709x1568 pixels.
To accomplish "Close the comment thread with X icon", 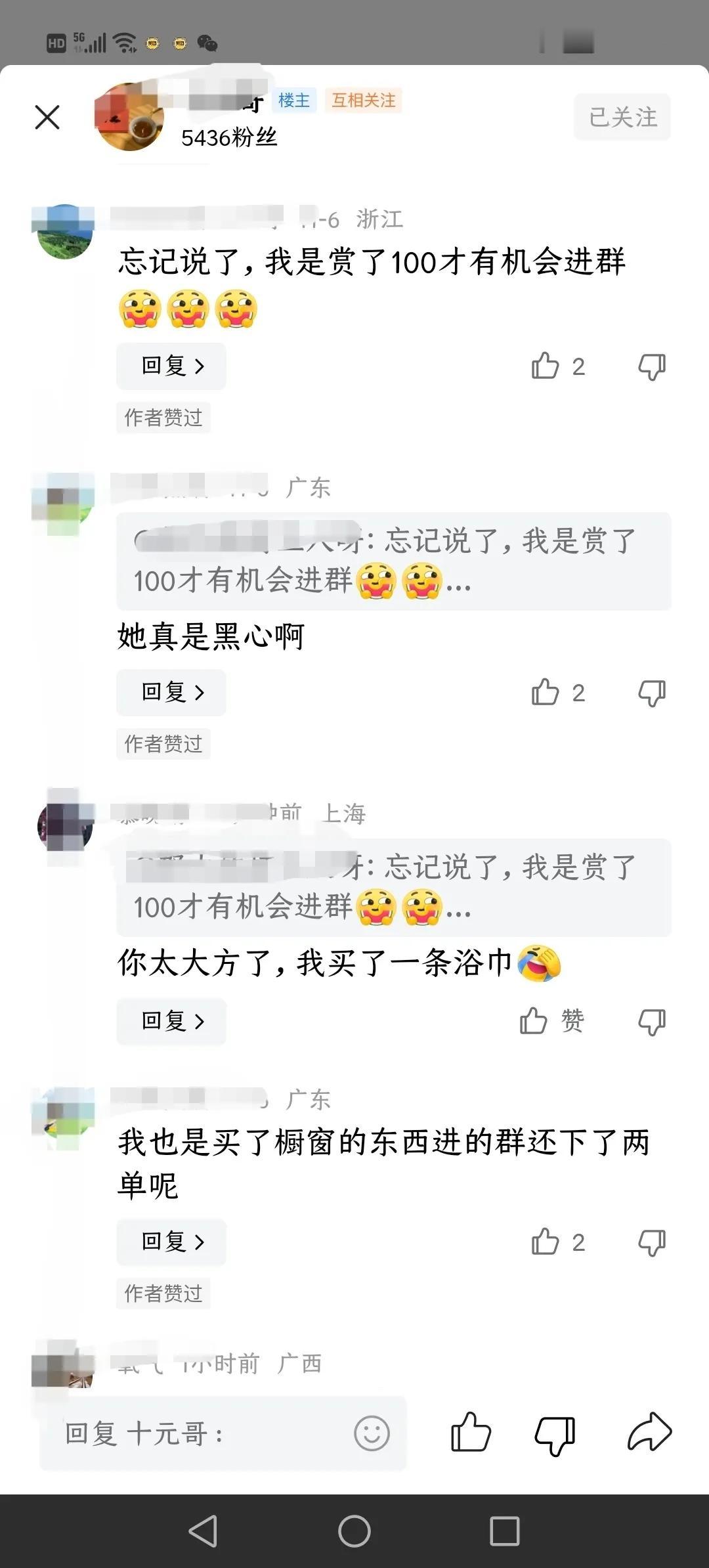I will pos(47,118).
